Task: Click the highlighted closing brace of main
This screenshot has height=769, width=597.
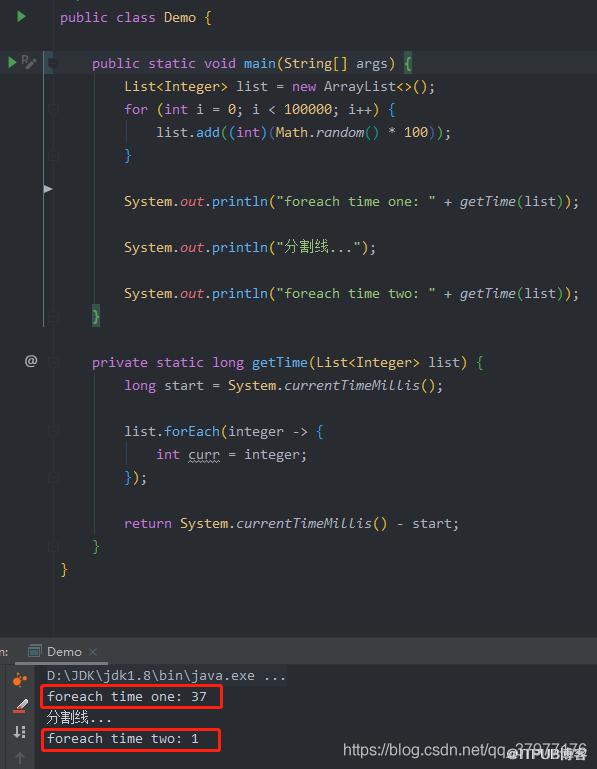Action: 96,316
